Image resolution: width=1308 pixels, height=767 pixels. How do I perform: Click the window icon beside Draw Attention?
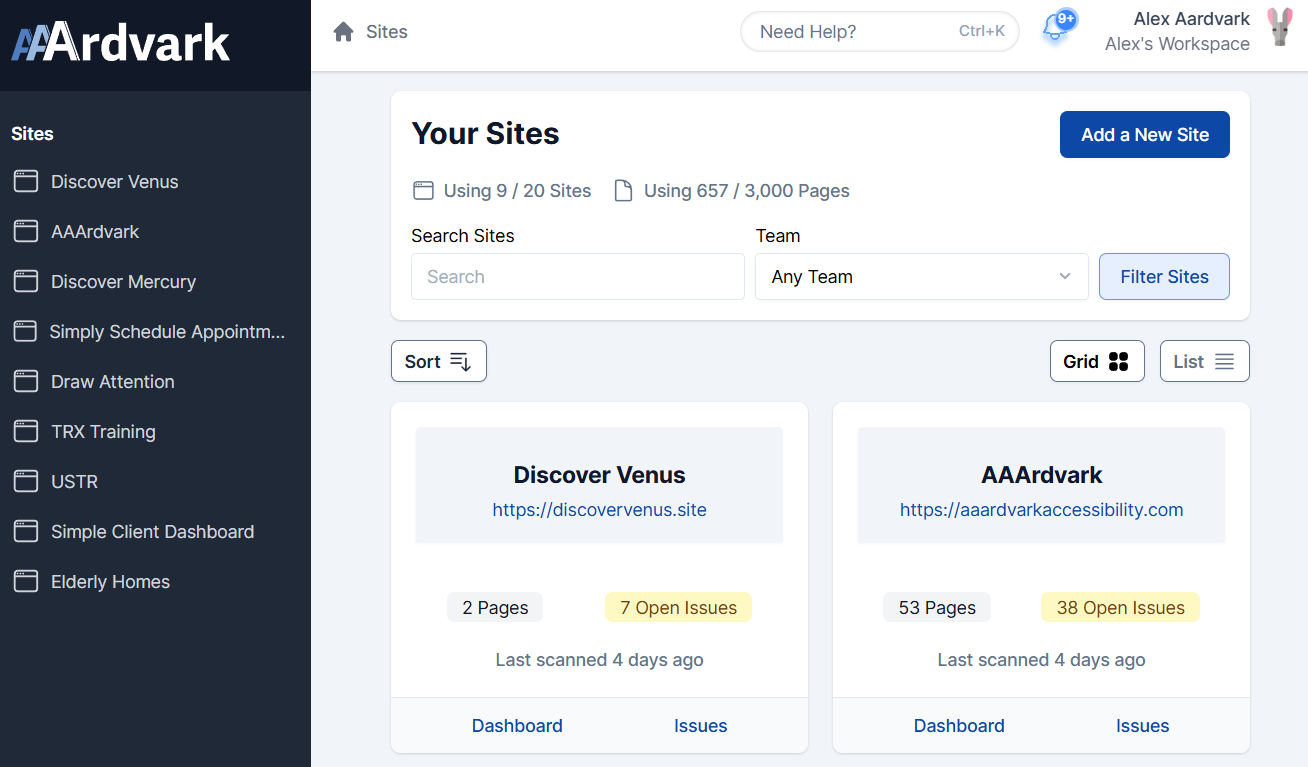[26, 382]
